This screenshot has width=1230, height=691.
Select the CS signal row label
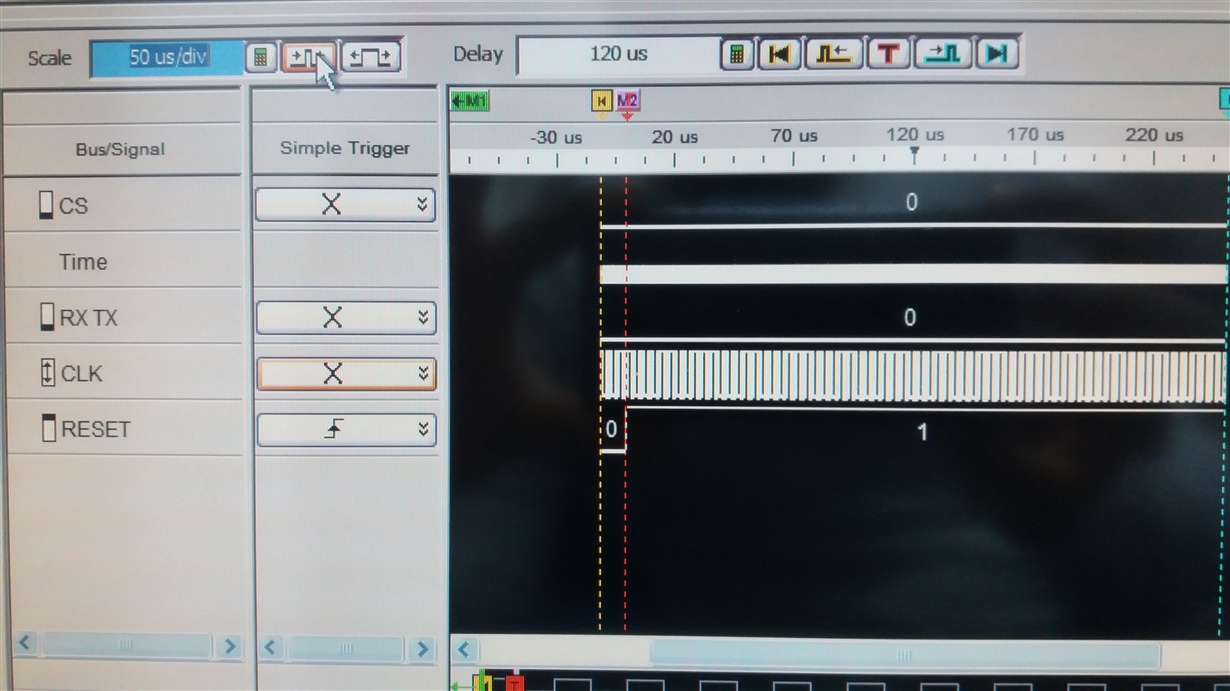point(73,205)
